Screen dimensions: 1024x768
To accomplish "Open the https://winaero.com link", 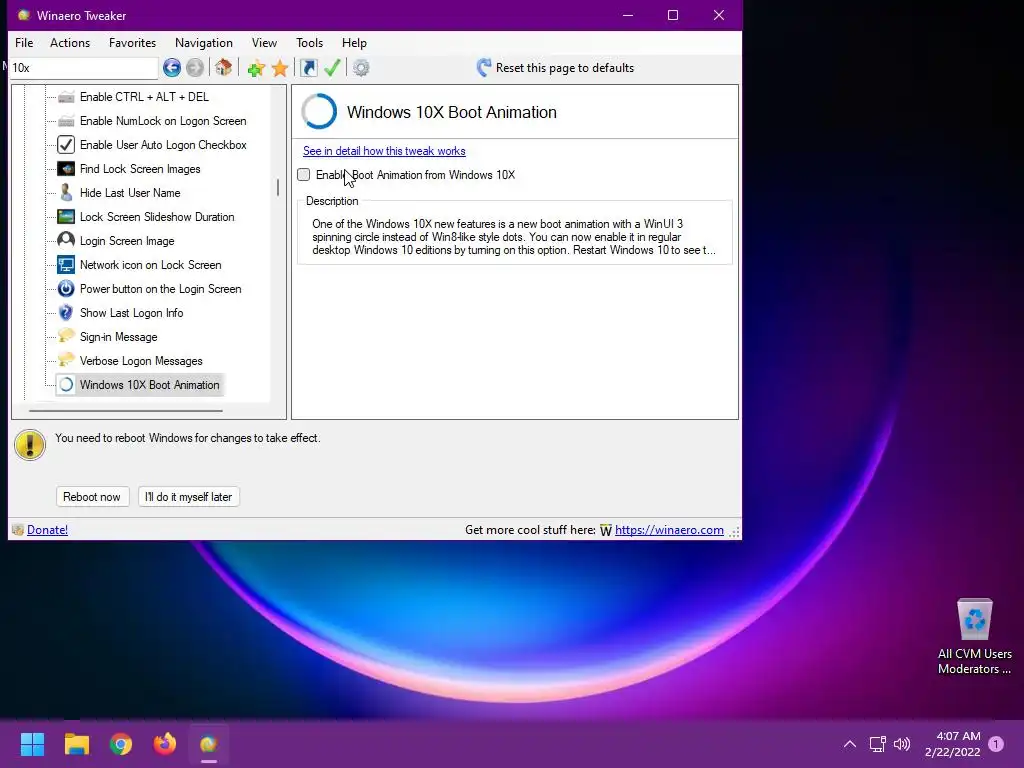I will (669, 530).
